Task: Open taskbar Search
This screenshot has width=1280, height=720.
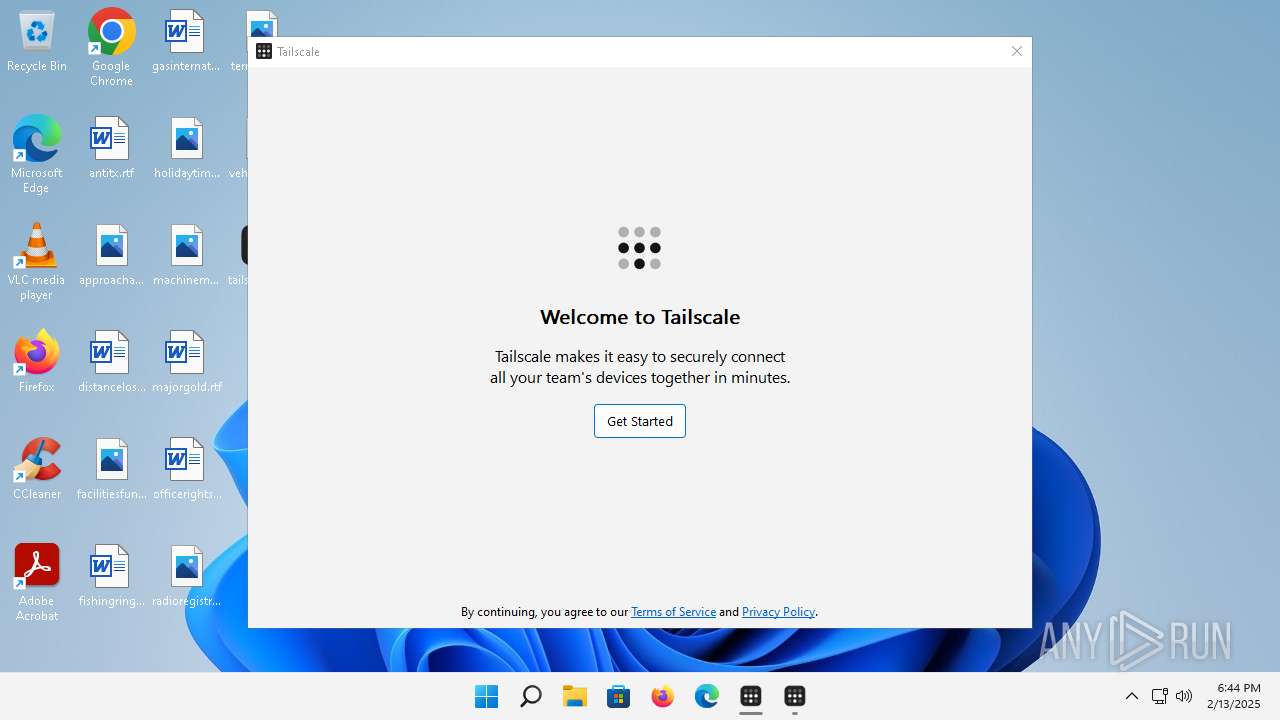Action: [531, 697]
